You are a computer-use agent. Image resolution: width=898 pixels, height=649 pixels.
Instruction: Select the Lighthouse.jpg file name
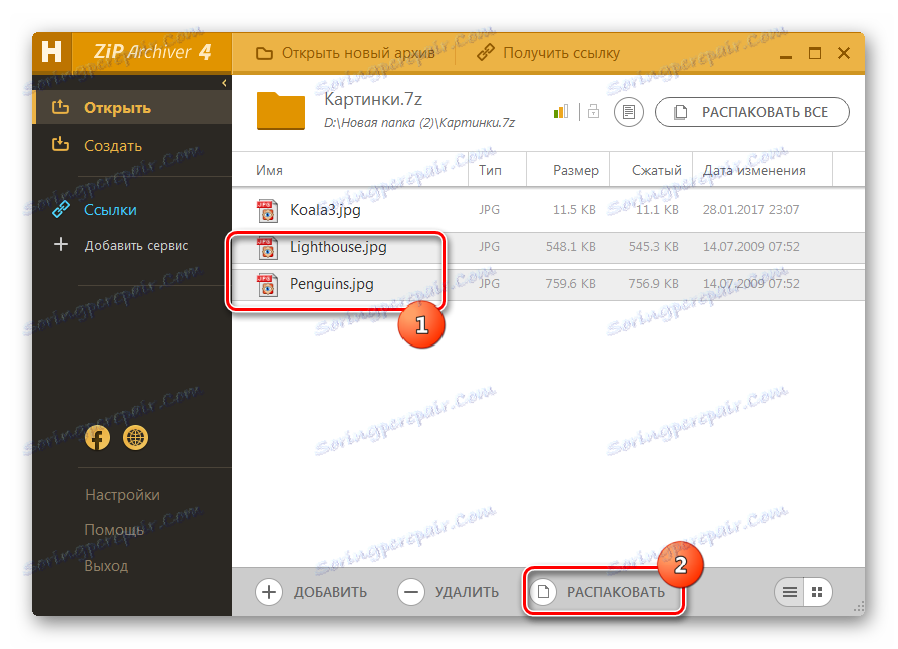coord(338,247)
